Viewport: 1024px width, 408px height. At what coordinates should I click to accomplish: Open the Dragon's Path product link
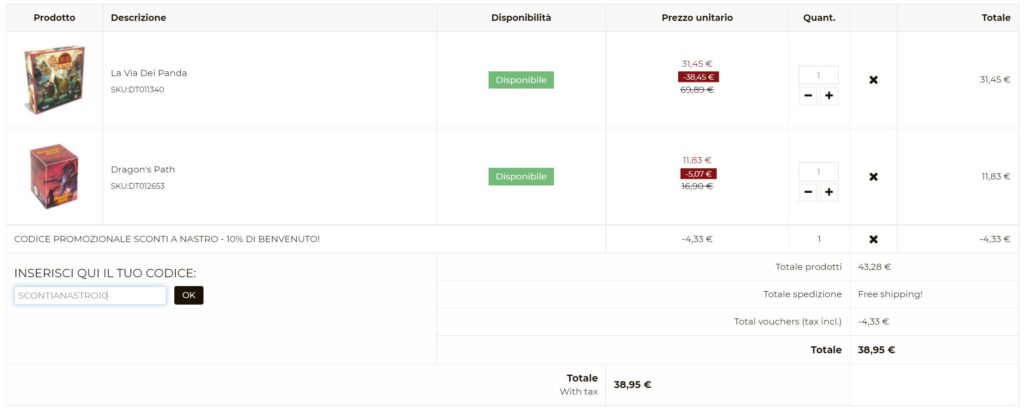143,170
